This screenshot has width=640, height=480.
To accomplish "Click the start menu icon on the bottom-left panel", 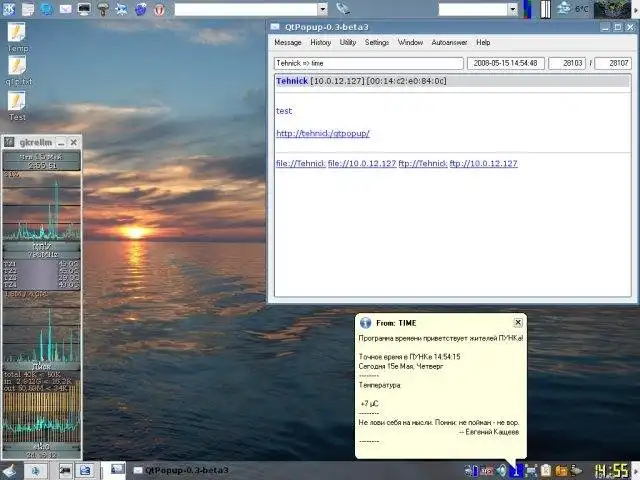I will point(10,470).
